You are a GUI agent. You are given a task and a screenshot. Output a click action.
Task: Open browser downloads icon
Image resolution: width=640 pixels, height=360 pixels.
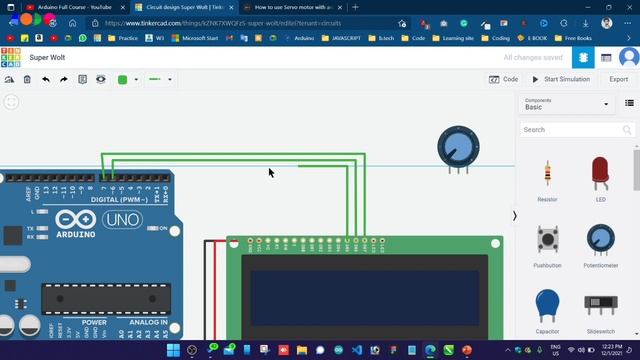click(x=586, y=23)
